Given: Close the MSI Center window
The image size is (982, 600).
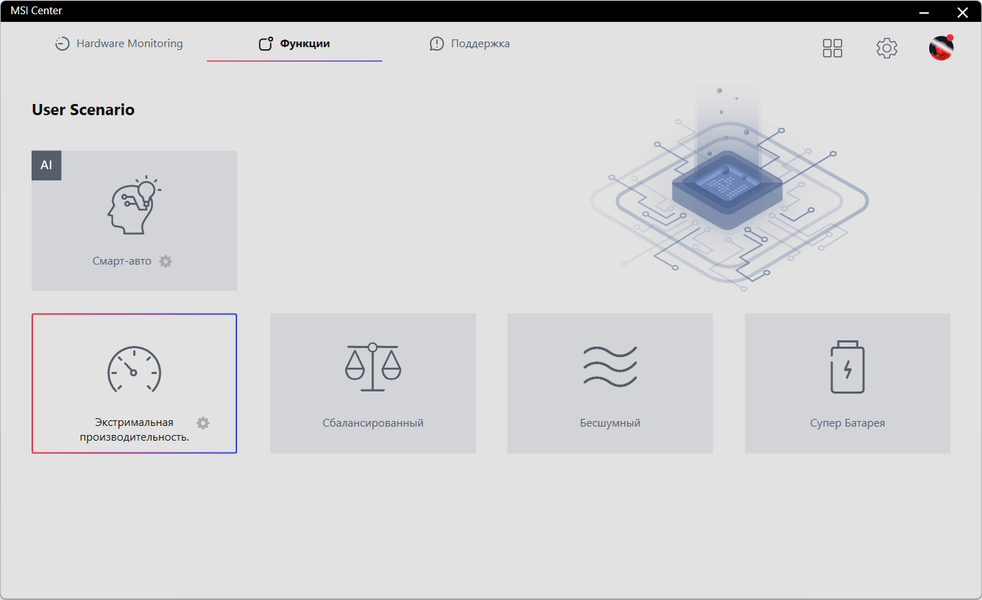Looking at the screenshot, I should point(963,11).
